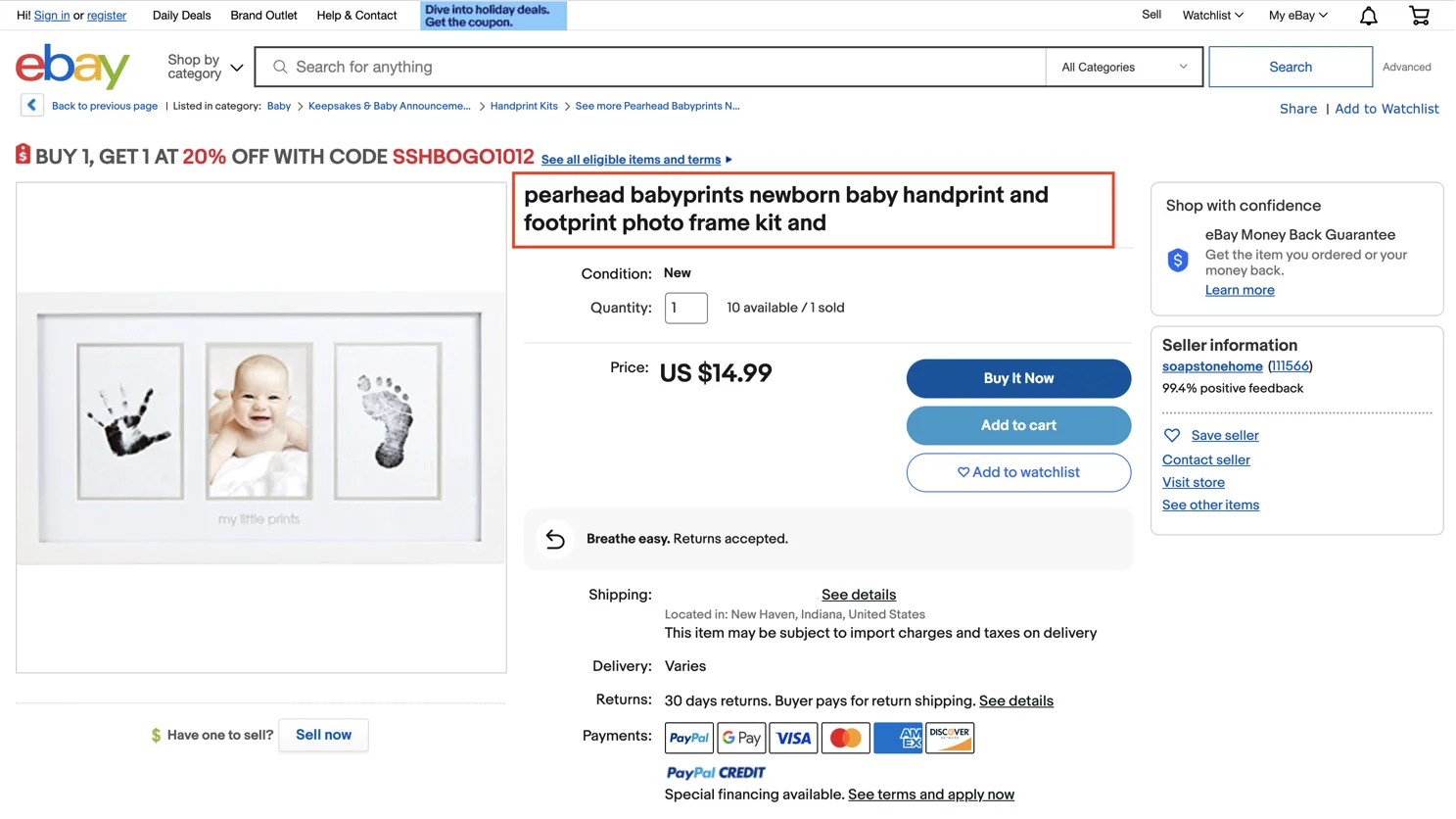Open the All Categories dropdown
The image size is (1456, 819).
point(1123,68)
